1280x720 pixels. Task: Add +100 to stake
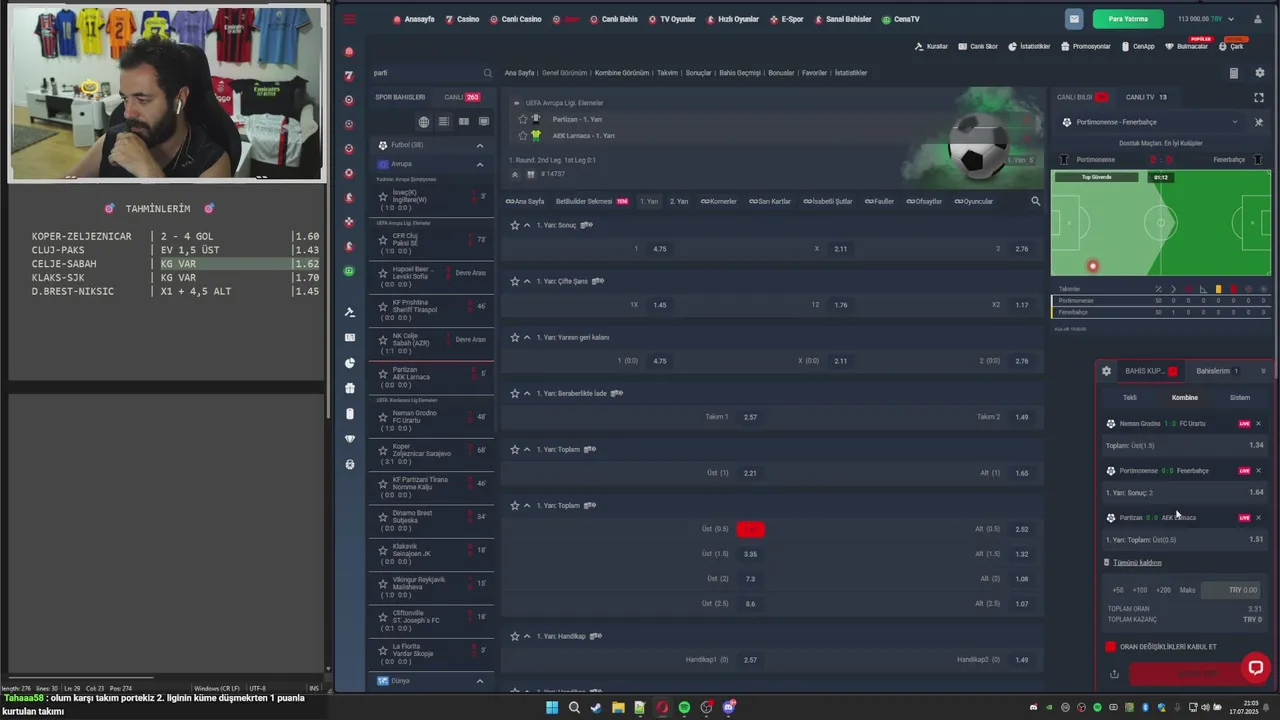(x=1140, y=590)
